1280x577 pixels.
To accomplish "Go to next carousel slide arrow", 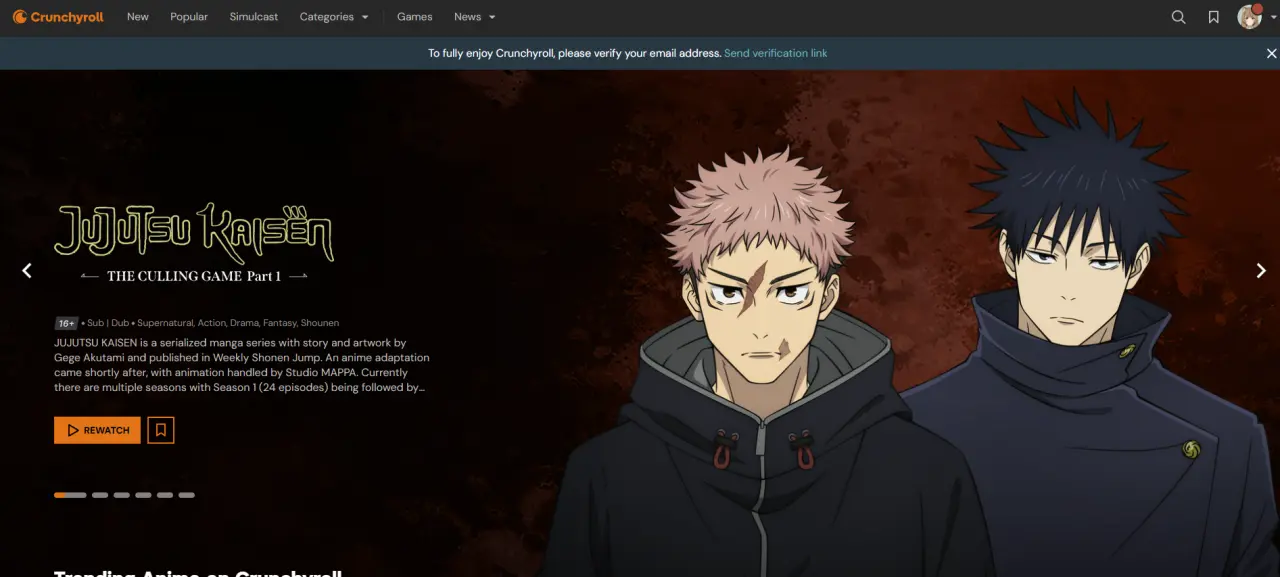I will coord(1261,270).
